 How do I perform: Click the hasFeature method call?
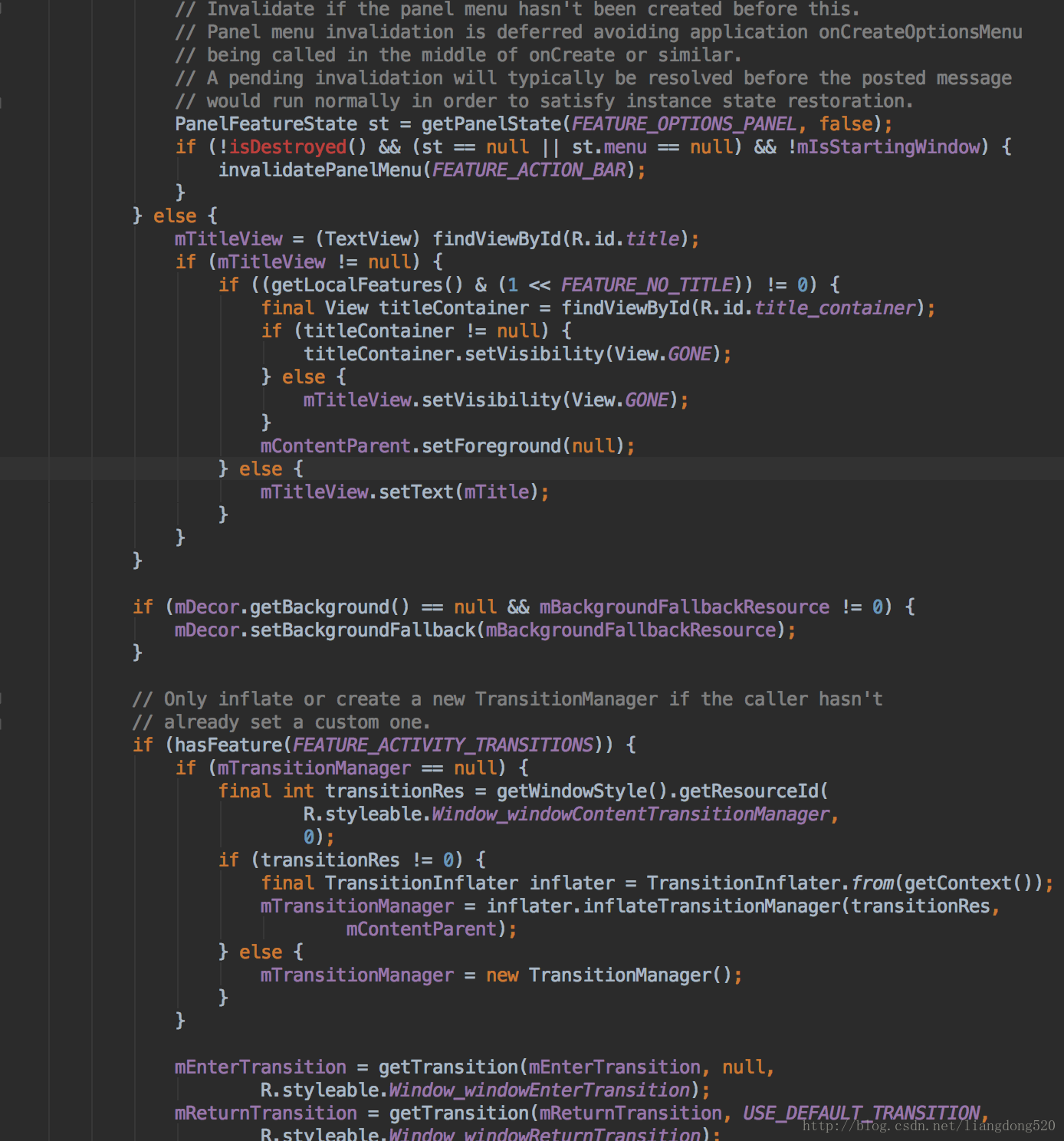(x=228, y=745)
